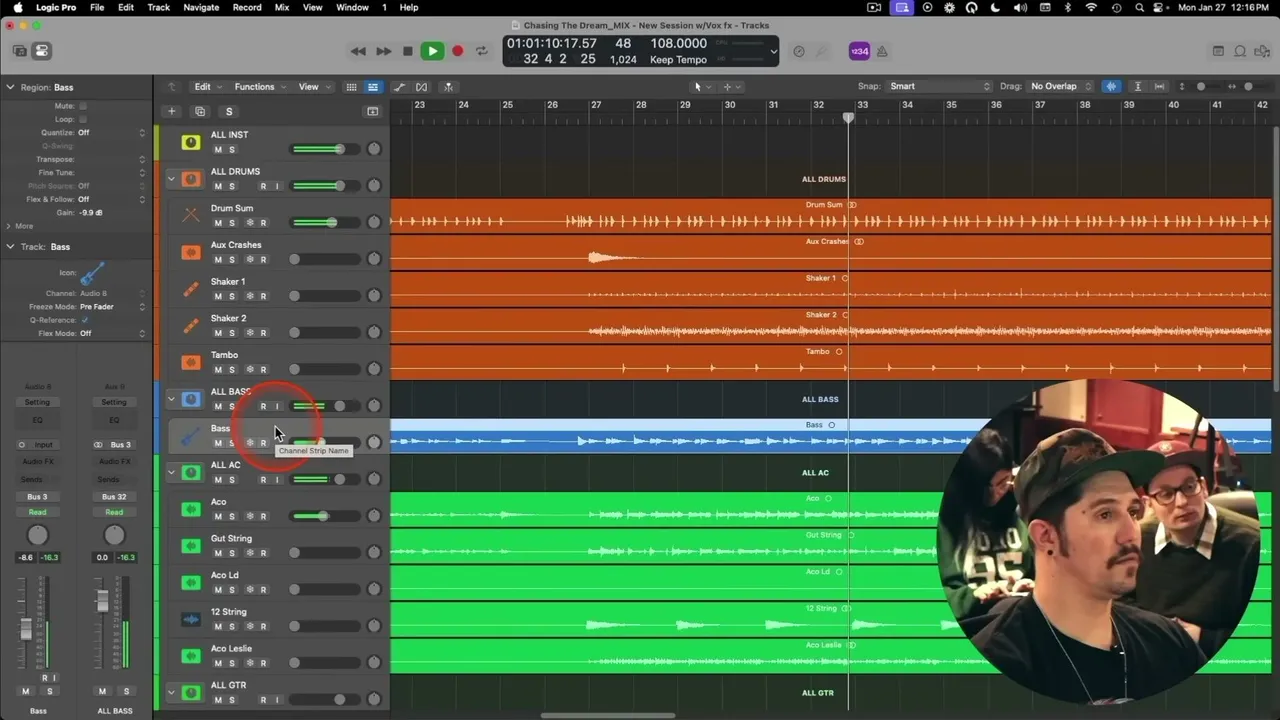
Task: Toggle the Inspector panel button
Action: (x=42, y=51)
